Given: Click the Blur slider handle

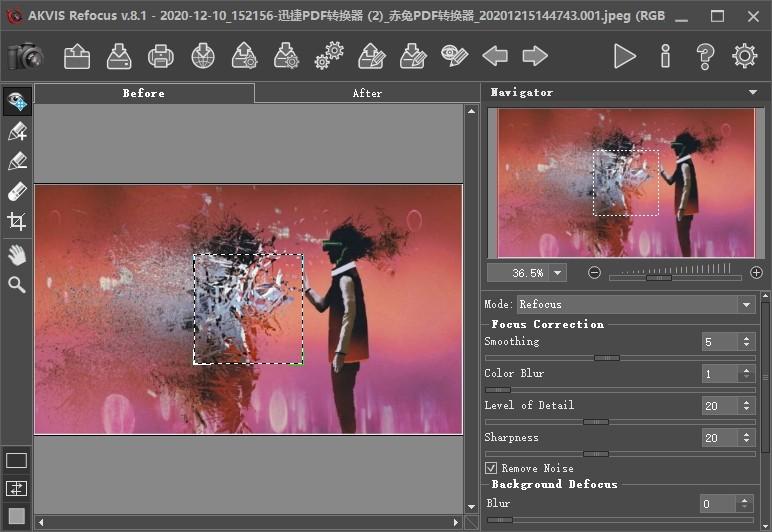Looking at the screenshot, I should (x=499, y=520).
